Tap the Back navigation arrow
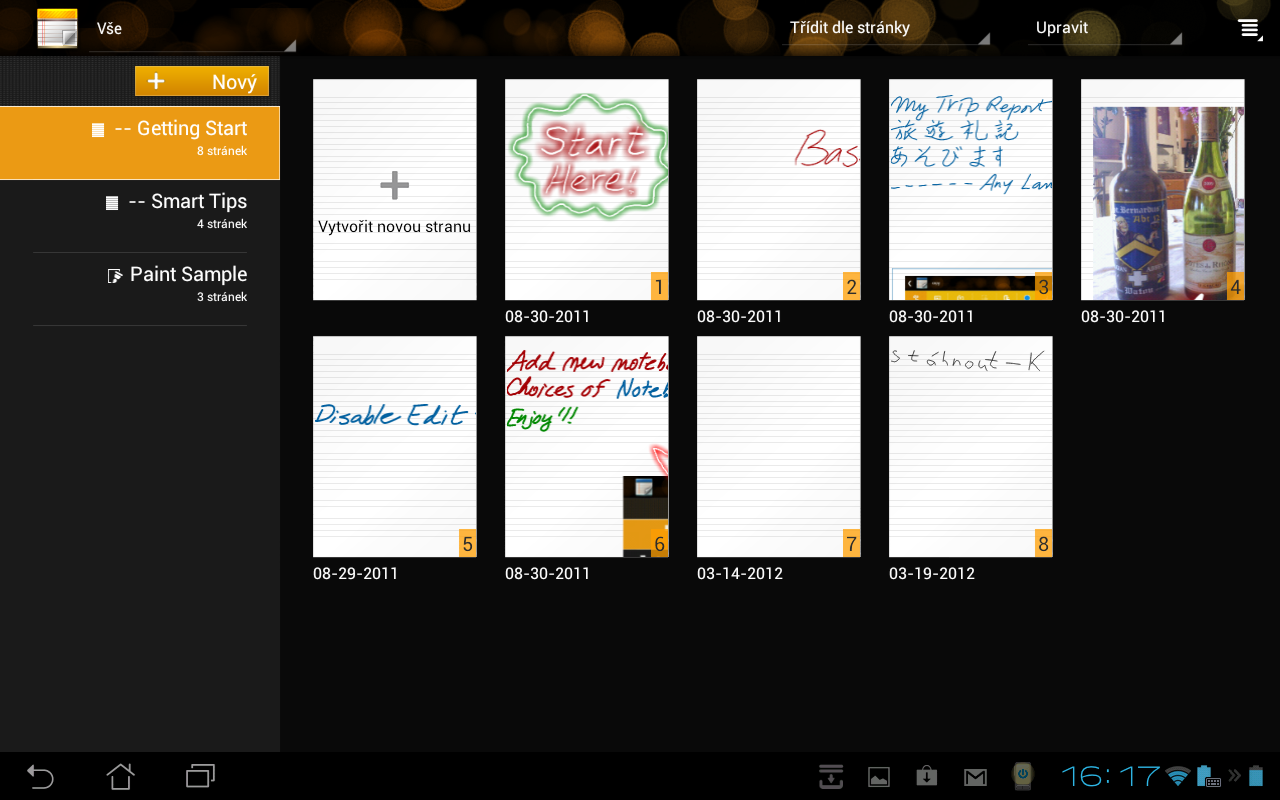The width and height of the screenshot is (1280, 800). pos(39,776)
